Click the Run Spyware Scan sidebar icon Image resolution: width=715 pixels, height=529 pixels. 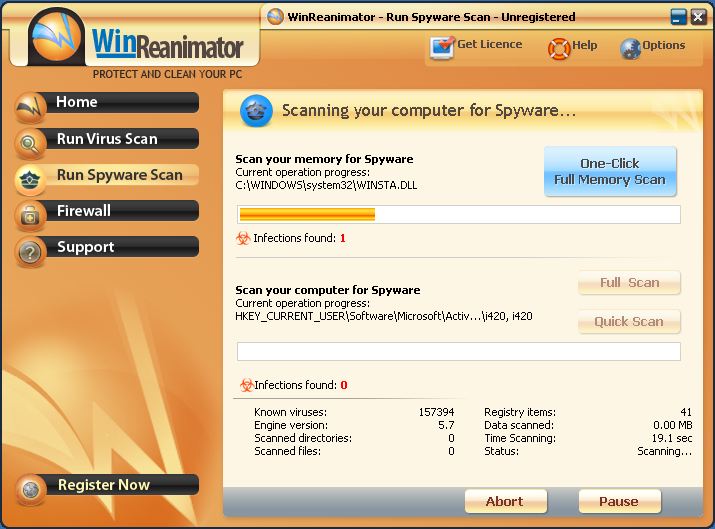click(31, 179)
